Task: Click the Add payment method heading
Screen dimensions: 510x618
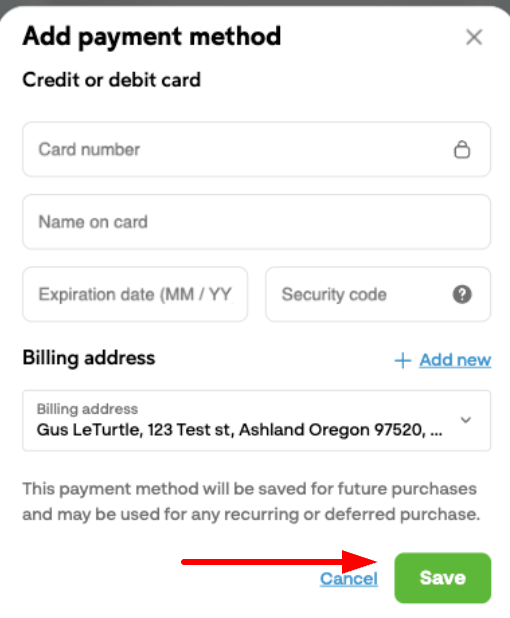Action: [x=152, y=37]
